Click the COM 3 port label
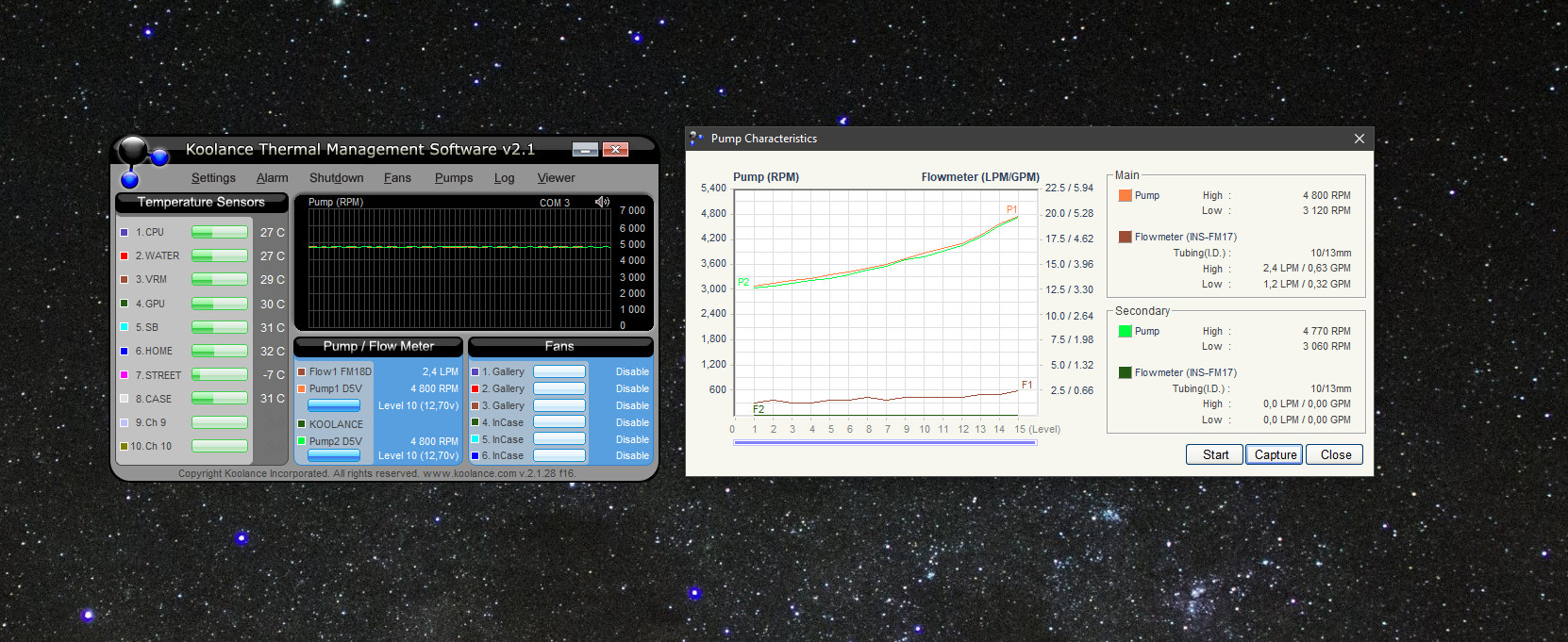 point(555,203)
